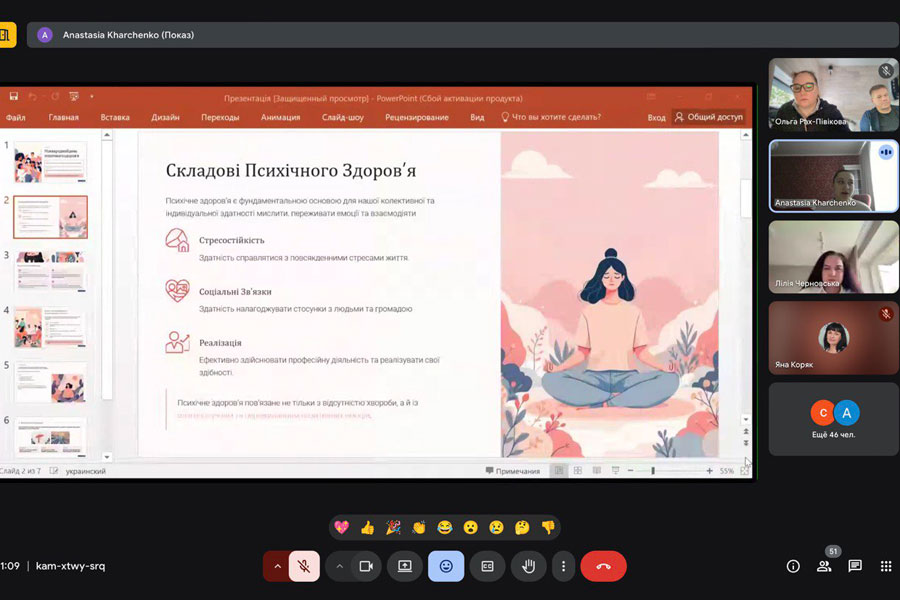
Task: Switch to the Главная ribbon tab
Action: click(64, 117)
